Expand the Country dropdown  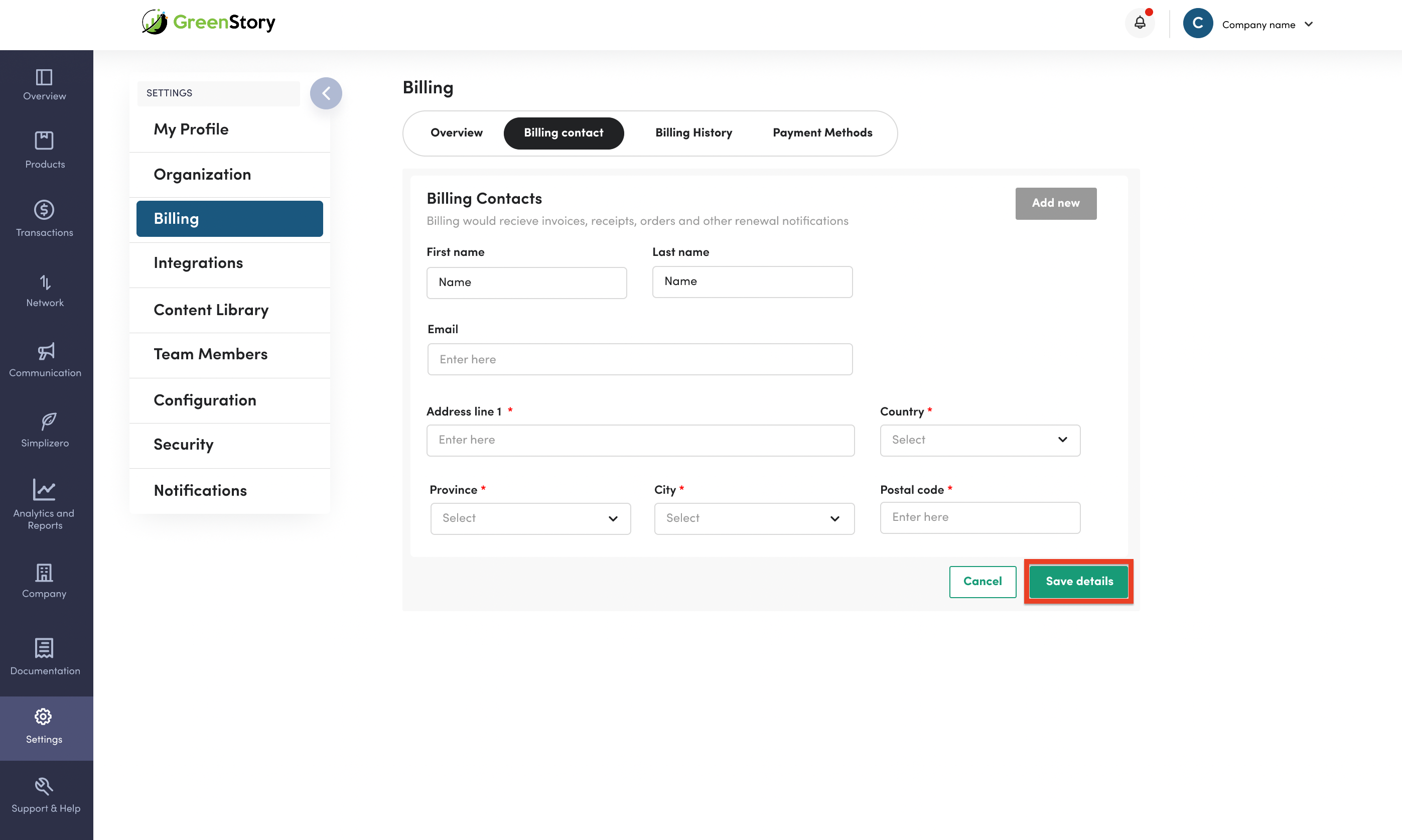pyautogui.click(x=980, y=440)
